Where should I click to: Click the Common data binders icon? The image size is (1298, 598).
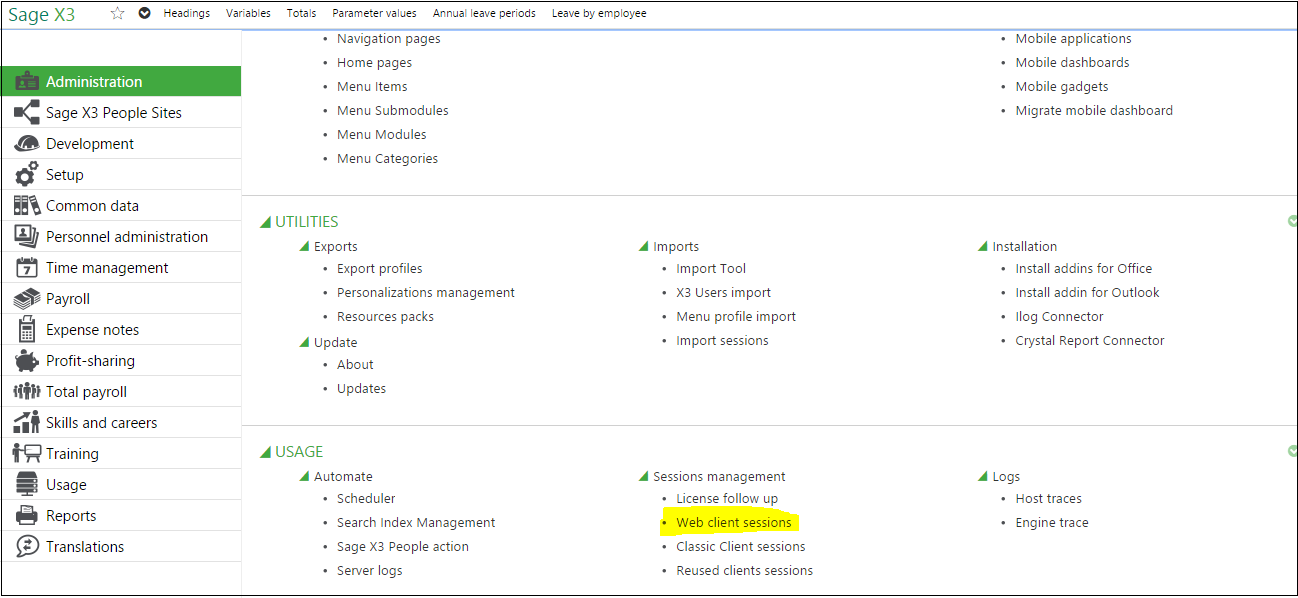(x=27, y=206)
